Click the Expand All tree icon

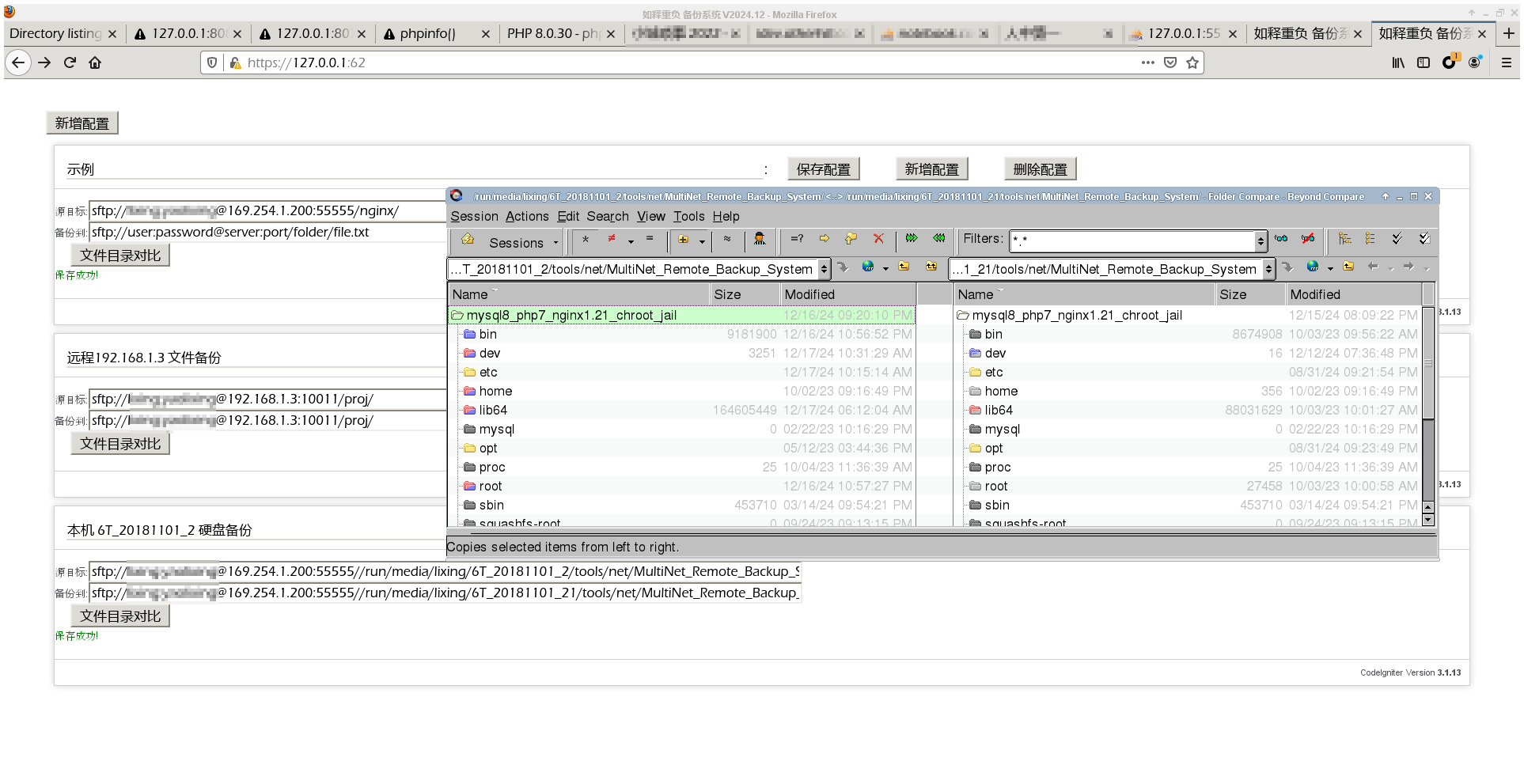pos(1344,239)
